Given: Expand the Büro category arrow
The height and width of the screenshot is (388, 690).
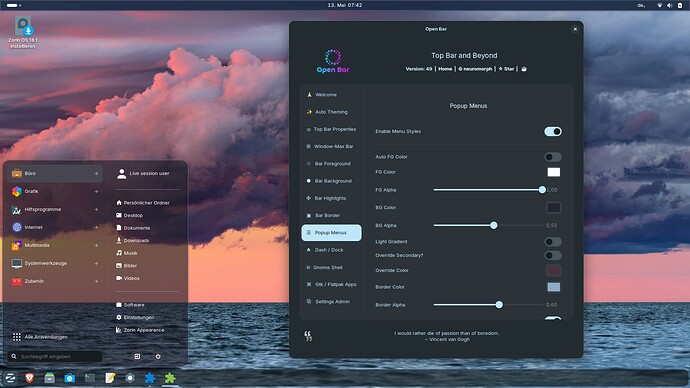Looking at the screenshot, I should pos(96,174).
